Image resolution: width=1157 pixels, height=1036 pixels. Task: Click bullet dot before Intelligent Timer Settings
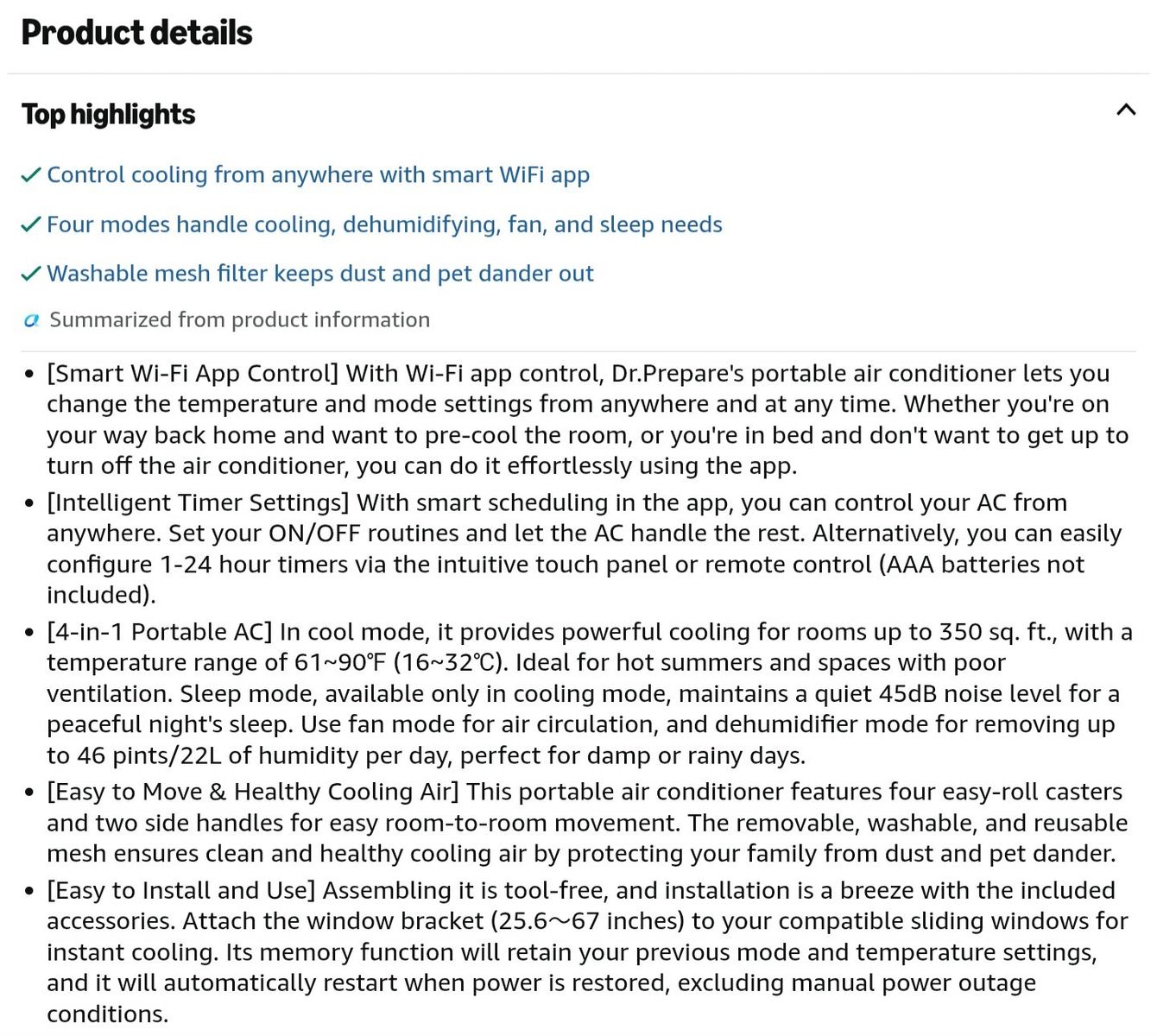point(29,504)
